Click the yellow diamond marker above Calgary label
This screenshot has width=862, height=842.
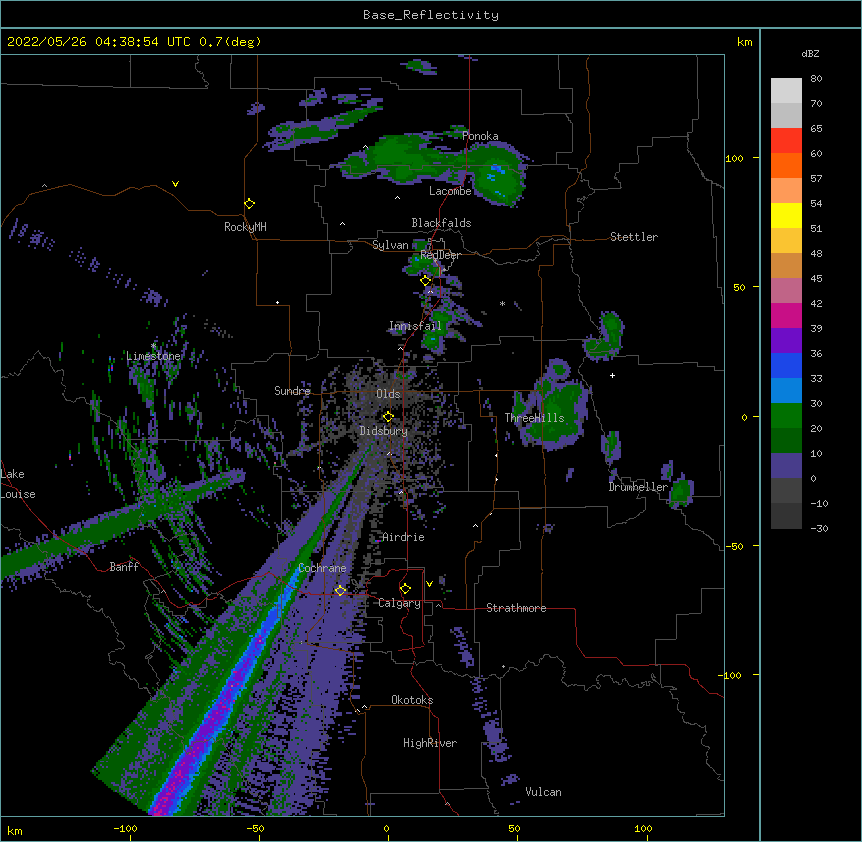pyautogui.click(x=405, y=588)
